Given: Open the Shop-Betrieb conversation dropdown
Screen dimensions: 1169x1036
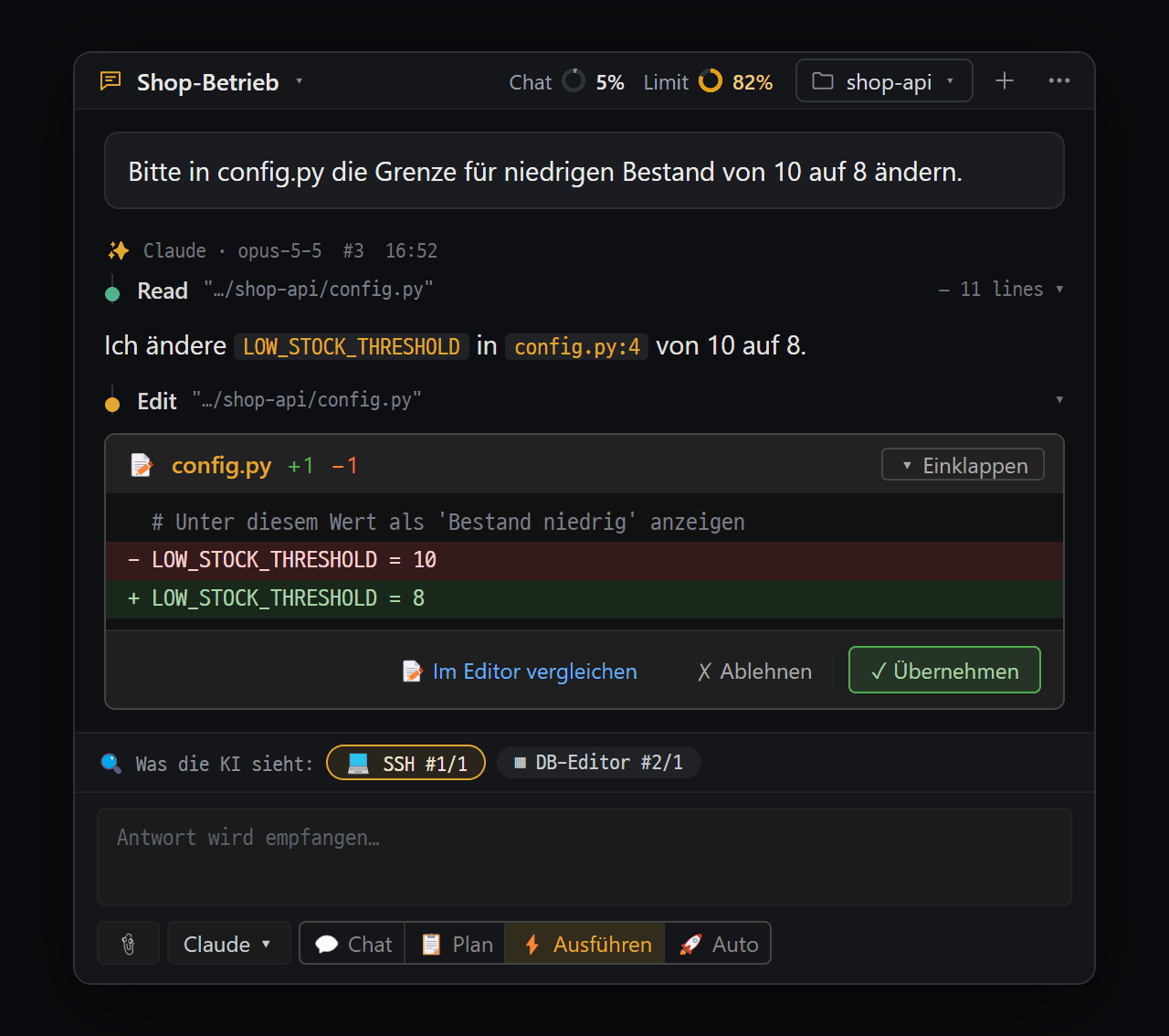Looking at the screenshot, I should [299, 81].
